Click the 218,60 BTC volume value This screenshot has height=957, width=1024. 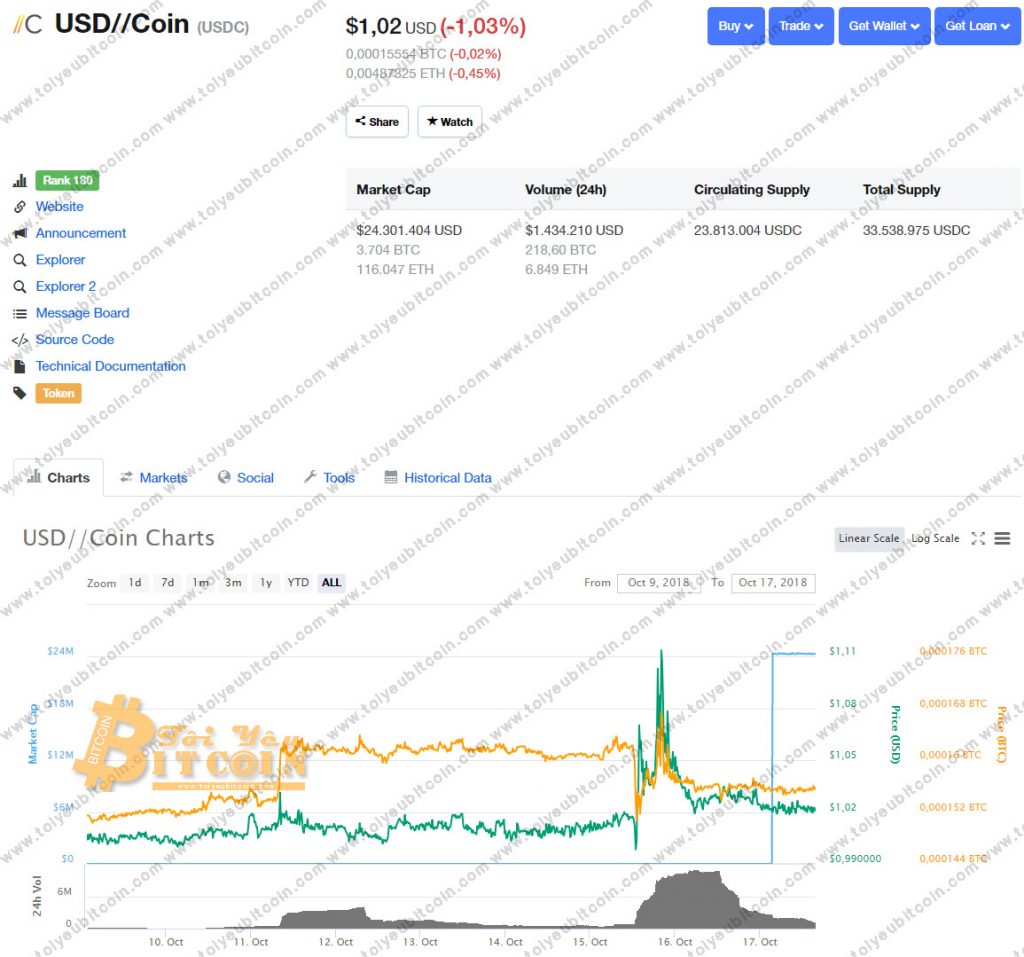point(560,250)
